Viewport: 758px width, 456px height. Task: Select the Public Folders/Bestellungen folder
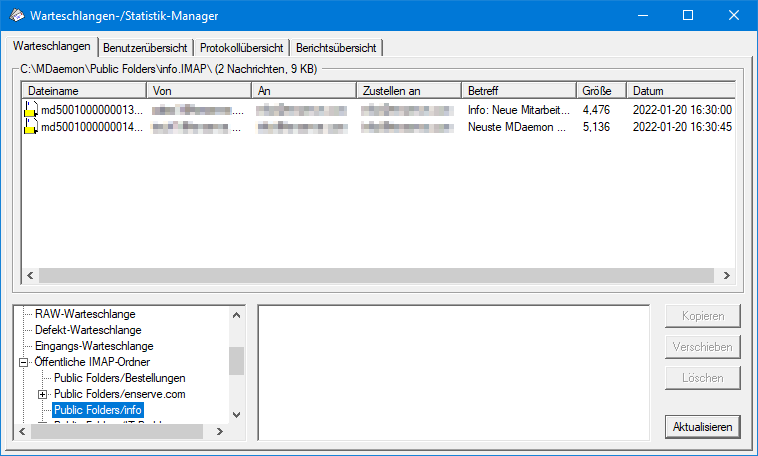(120, 378)
